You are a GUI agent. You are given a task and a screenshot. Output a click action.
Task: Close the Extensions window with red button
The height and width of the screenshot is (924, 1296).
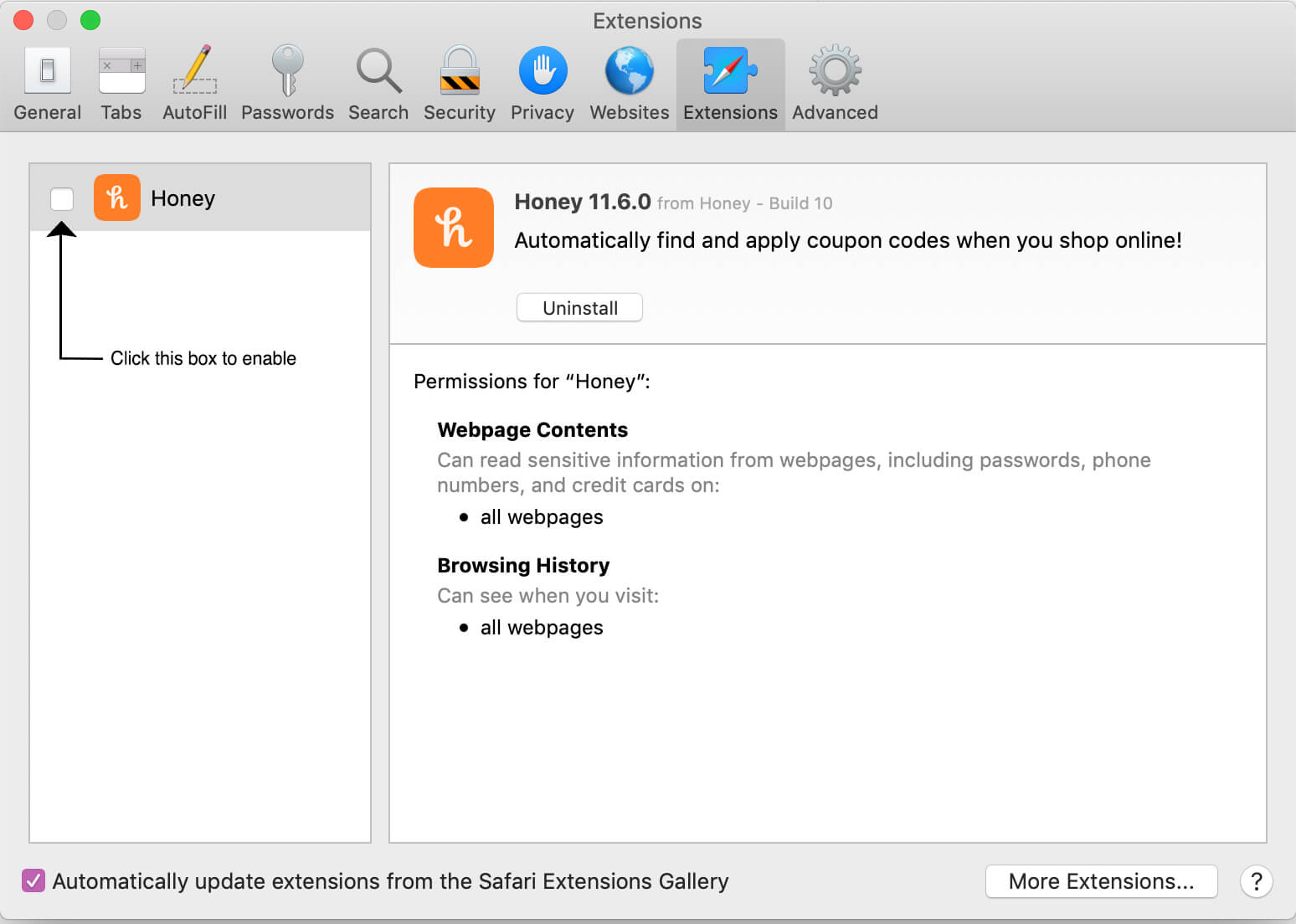coord(23,20)
